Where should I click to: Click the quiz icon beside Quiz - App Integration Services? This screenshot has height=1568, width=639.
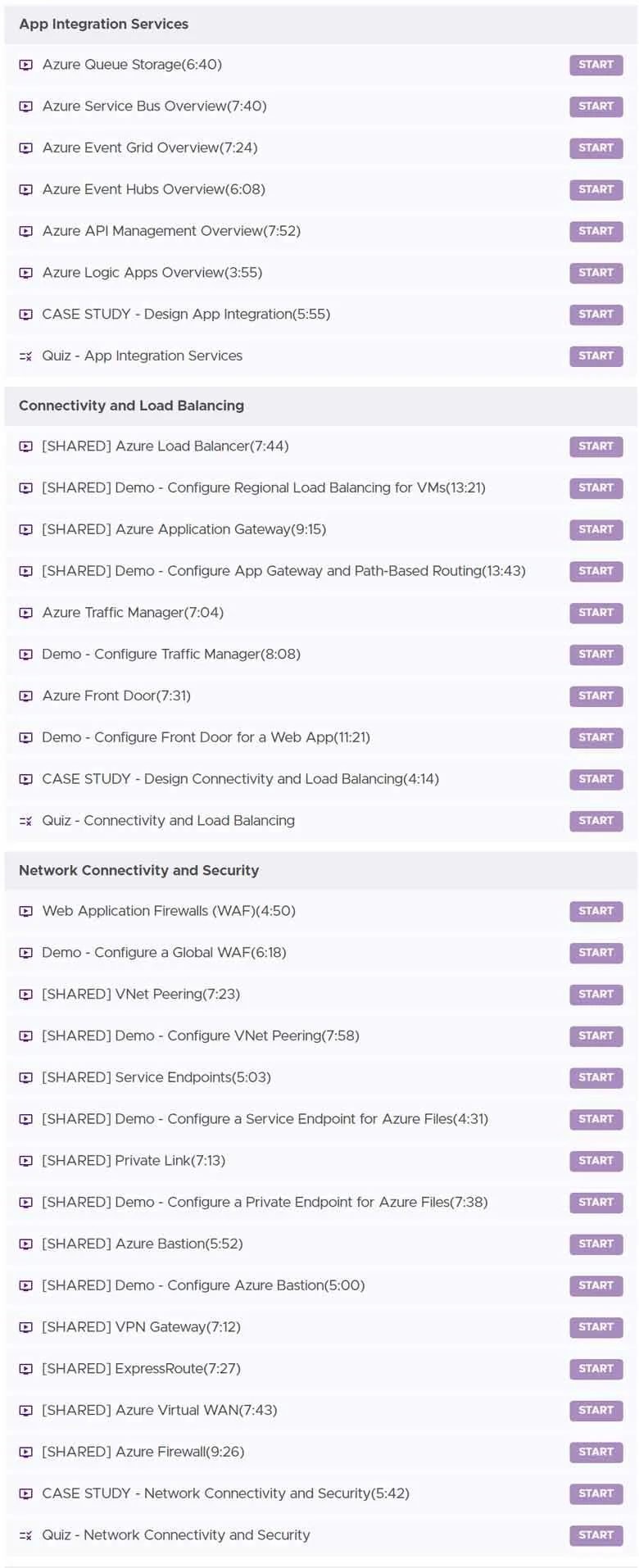pos(26,356)
